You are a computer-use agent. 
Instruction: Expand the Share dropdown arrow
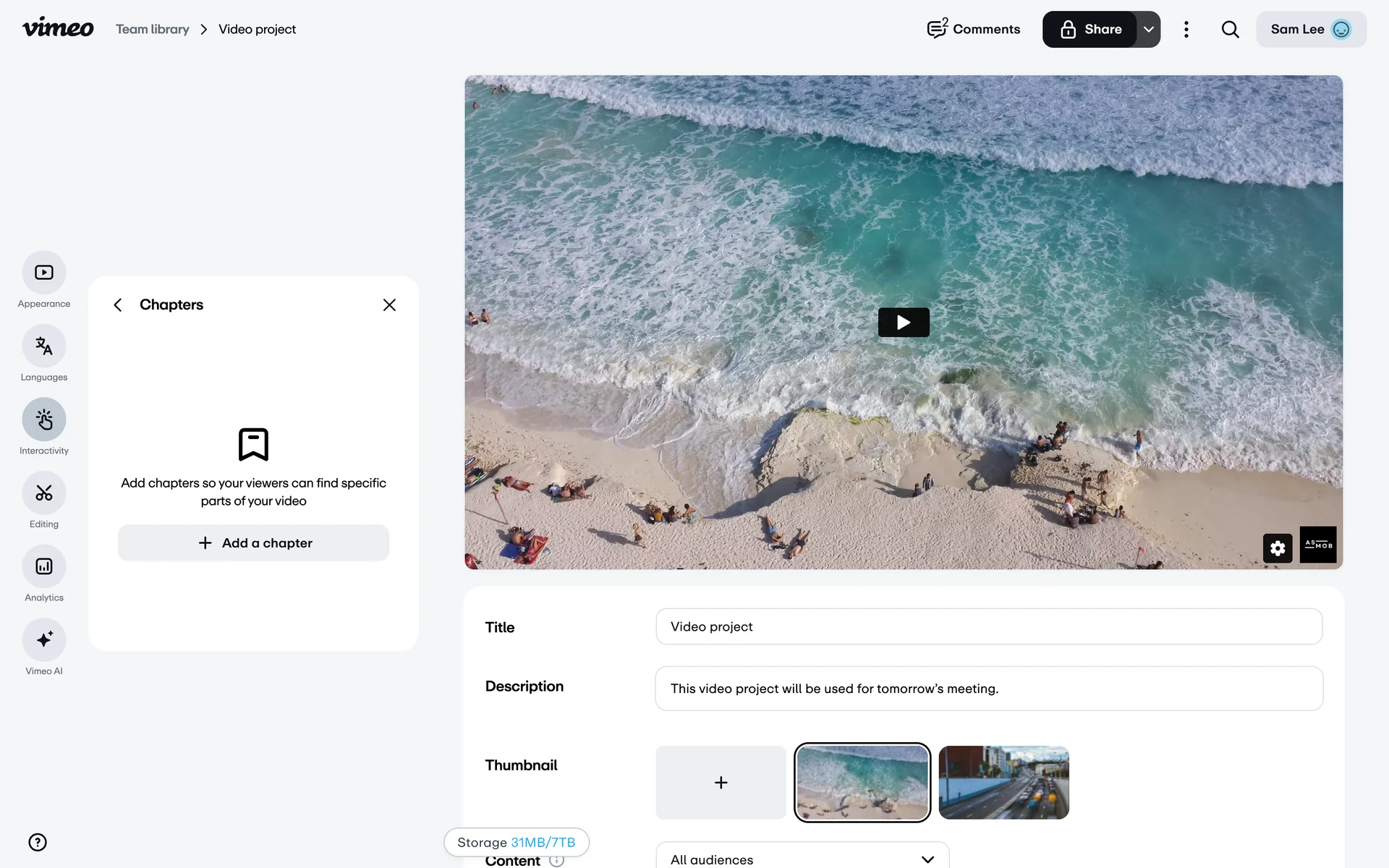click(1148, 30)
